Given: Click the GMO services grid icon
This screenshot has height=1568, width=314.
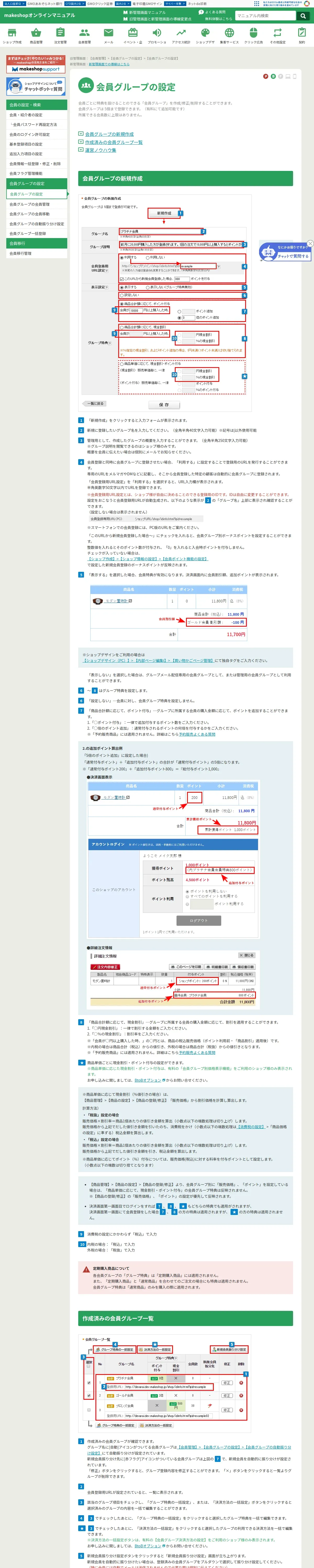Looking at the screenshot, I should 256,3.
